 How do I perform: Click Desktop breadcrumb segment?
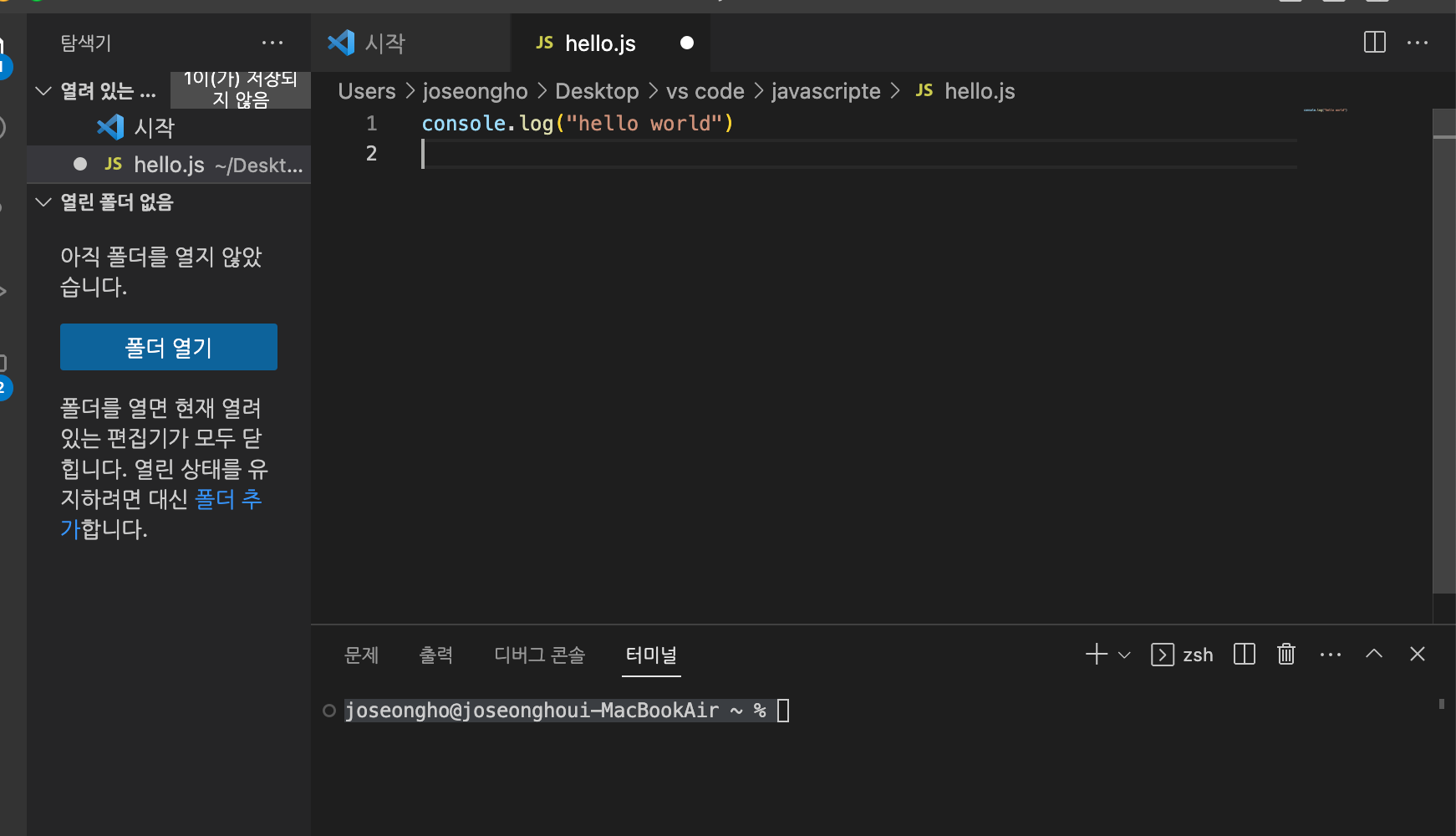pyautogui.click(x=597, y=91)
